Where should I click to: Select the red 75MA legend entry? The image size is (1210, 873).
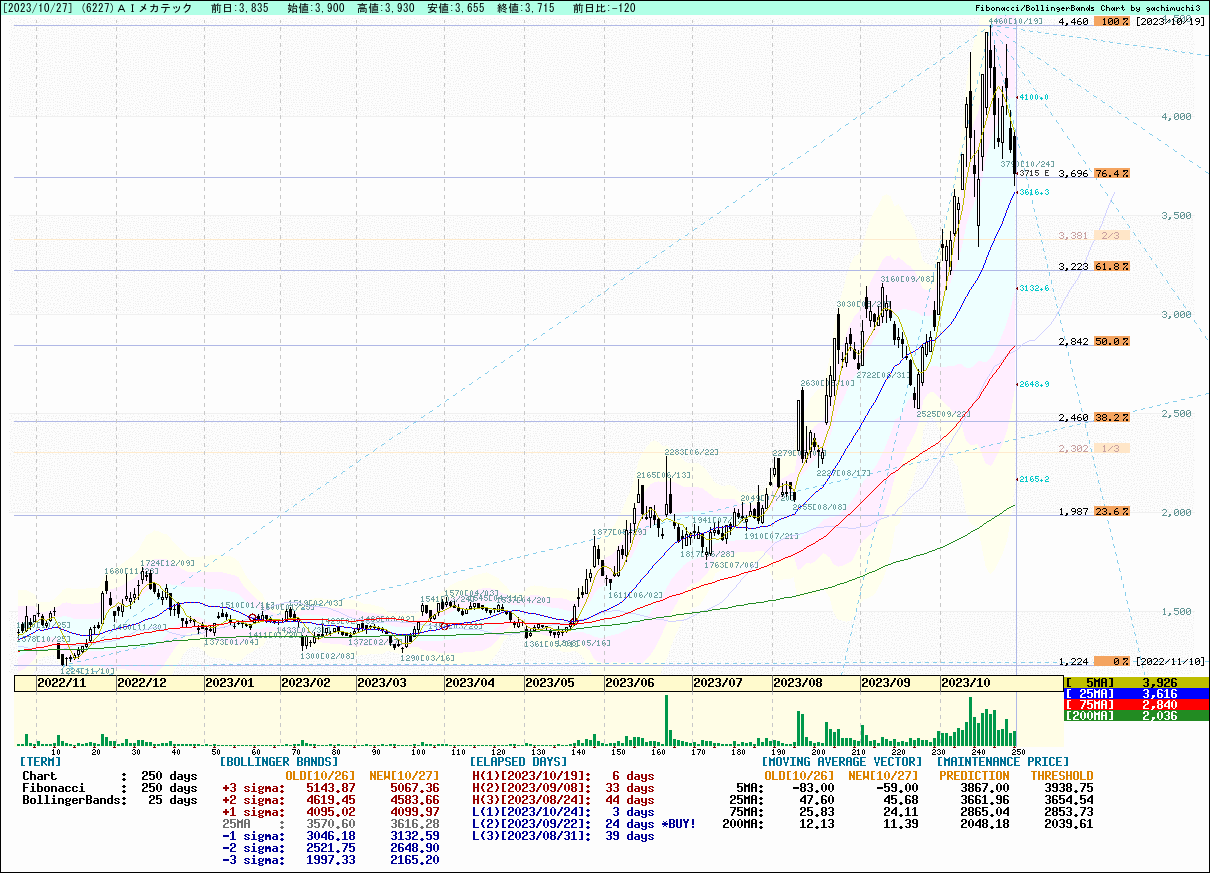1135,703
